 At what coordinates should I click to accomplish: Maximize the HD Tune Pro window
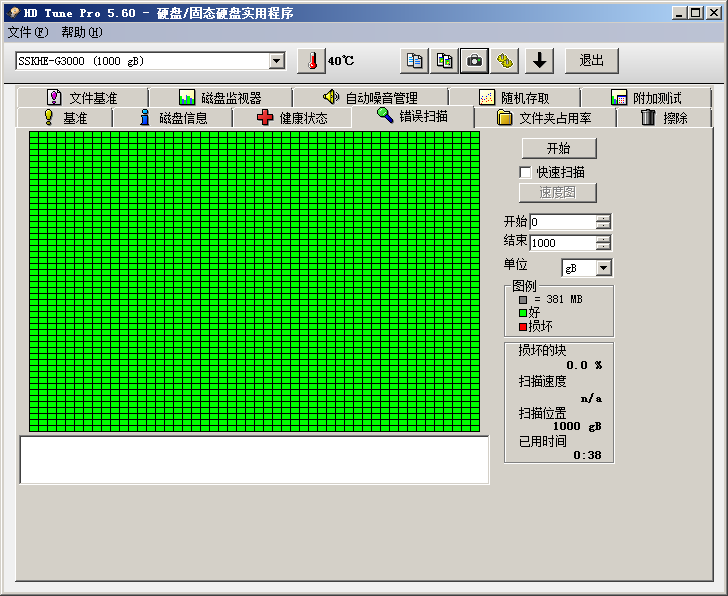click(x=696, y=13)
